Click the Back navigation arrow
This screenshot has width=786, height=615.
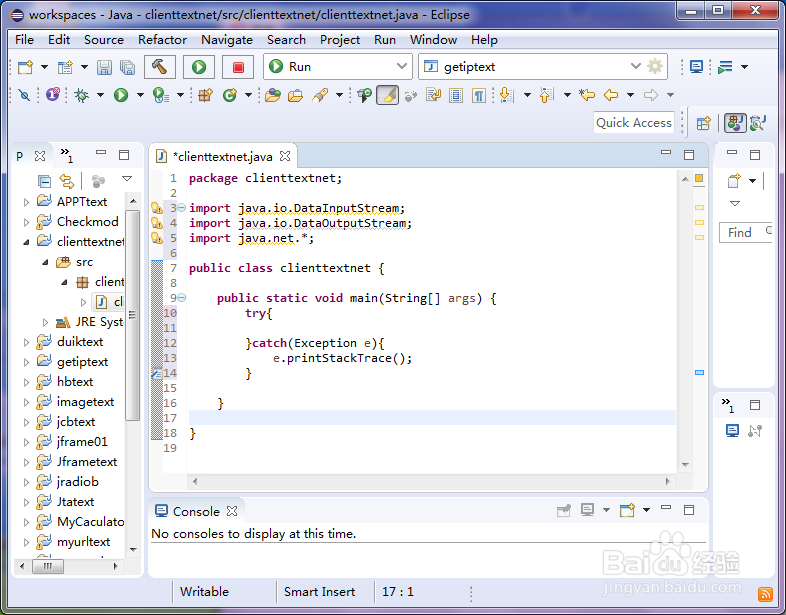pyautogui.click(x=611, y=95)
